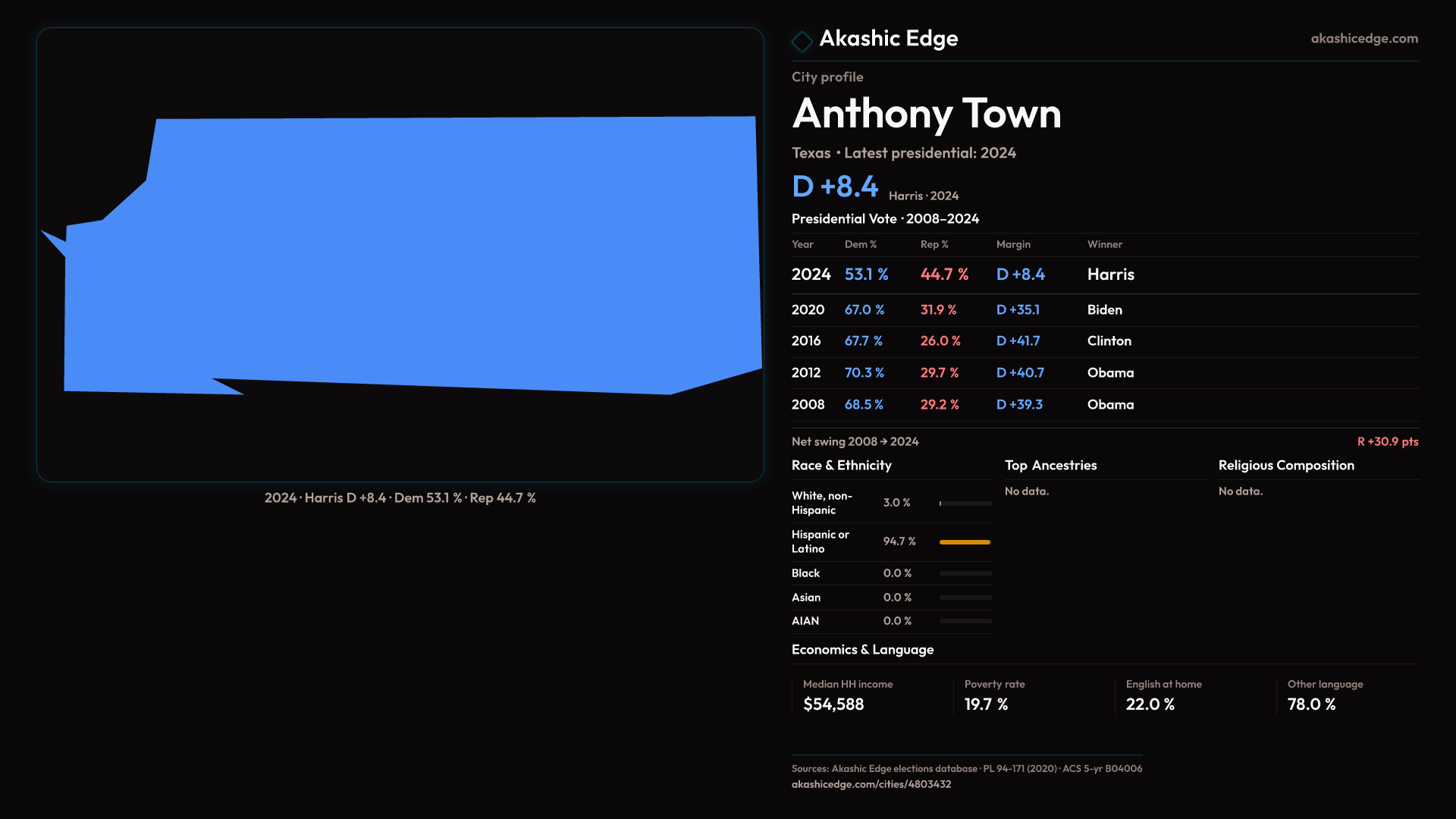Click the Religious Composition section heading
The width and height of the screenshot is (1456, 819).
[x=1285, y=466]
